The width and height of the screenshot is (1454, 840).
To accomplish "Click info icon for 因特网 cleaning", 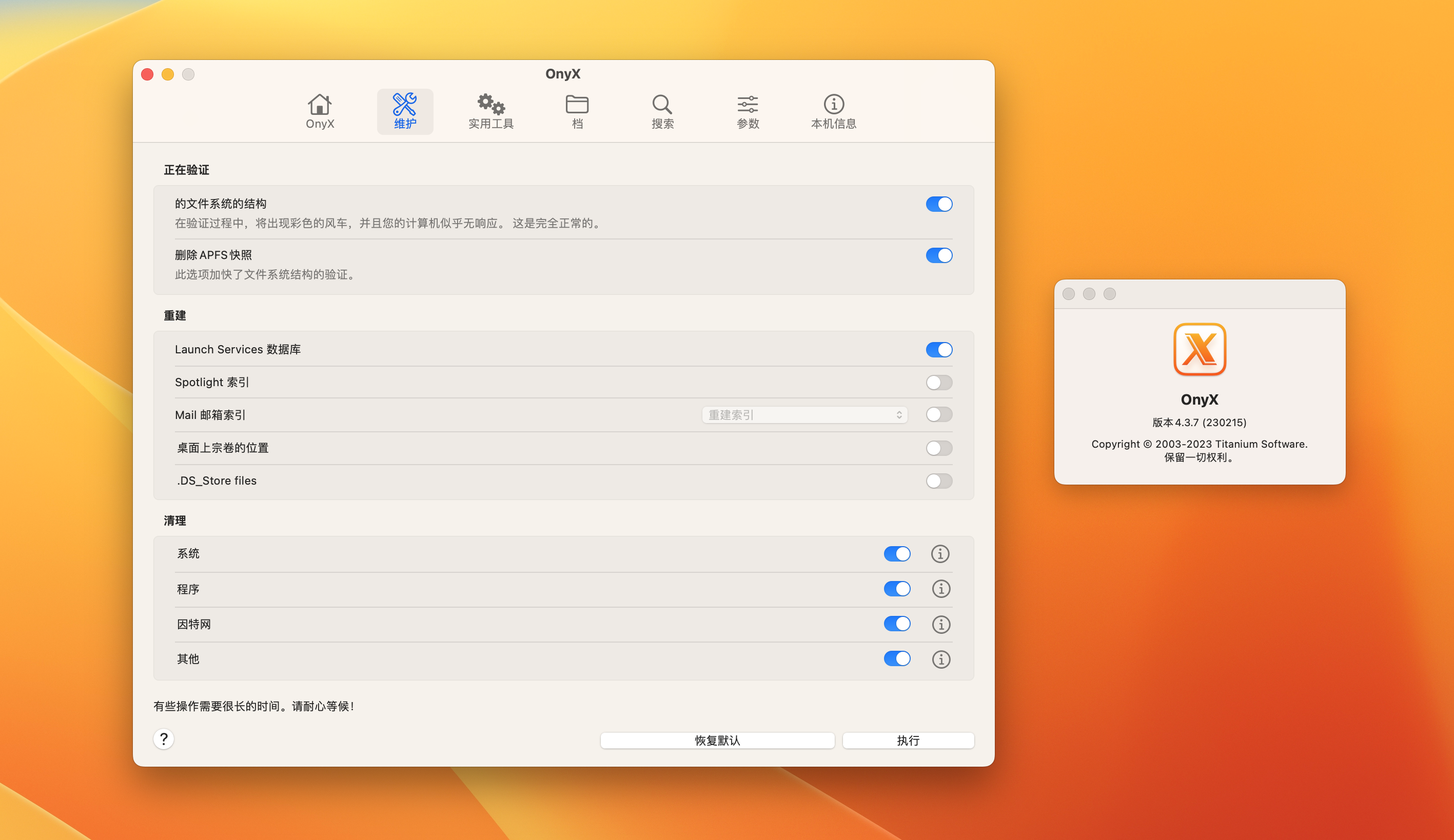I will click(x=940, y=625).
